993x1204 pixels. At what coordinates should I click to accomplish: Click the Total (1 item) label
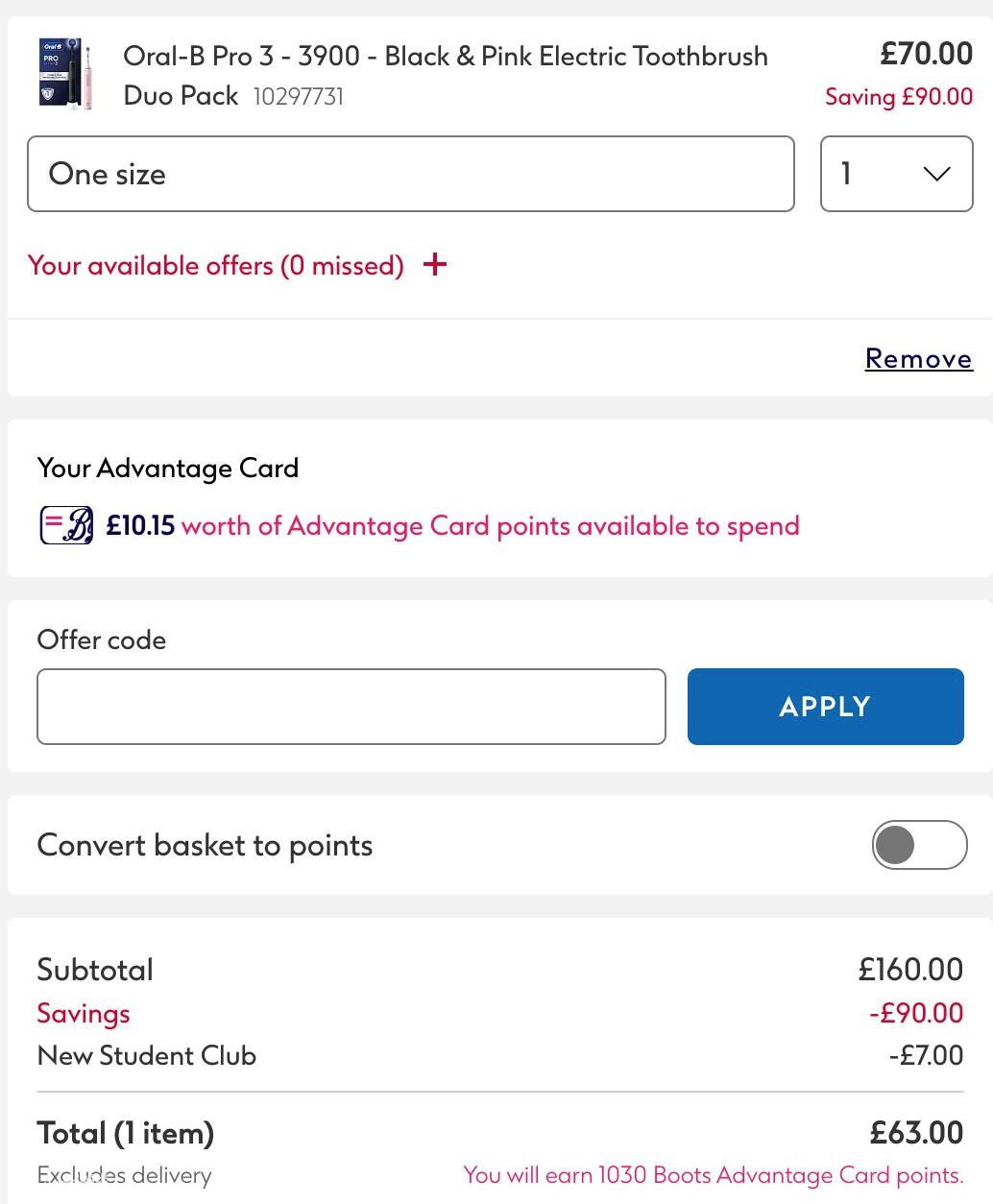tap(126, 1133)
